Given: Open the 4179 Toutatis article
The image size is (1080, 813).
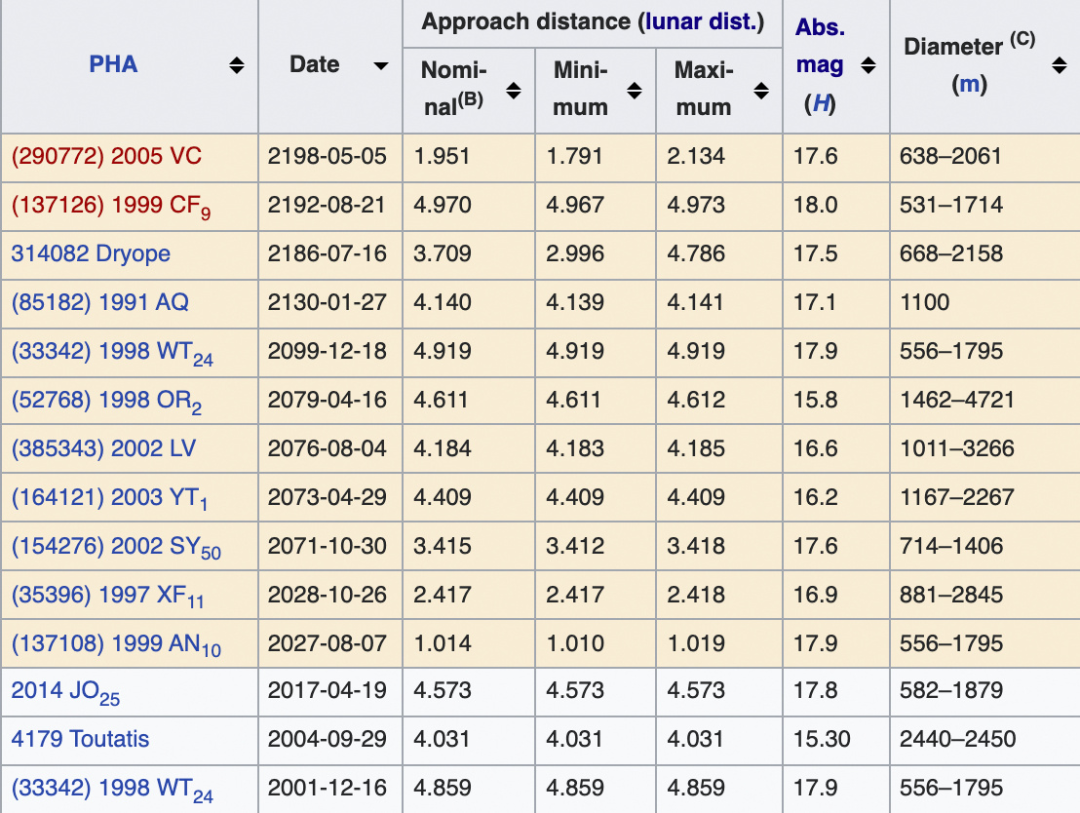Looking at the screenshot, I should coord(80,740).
